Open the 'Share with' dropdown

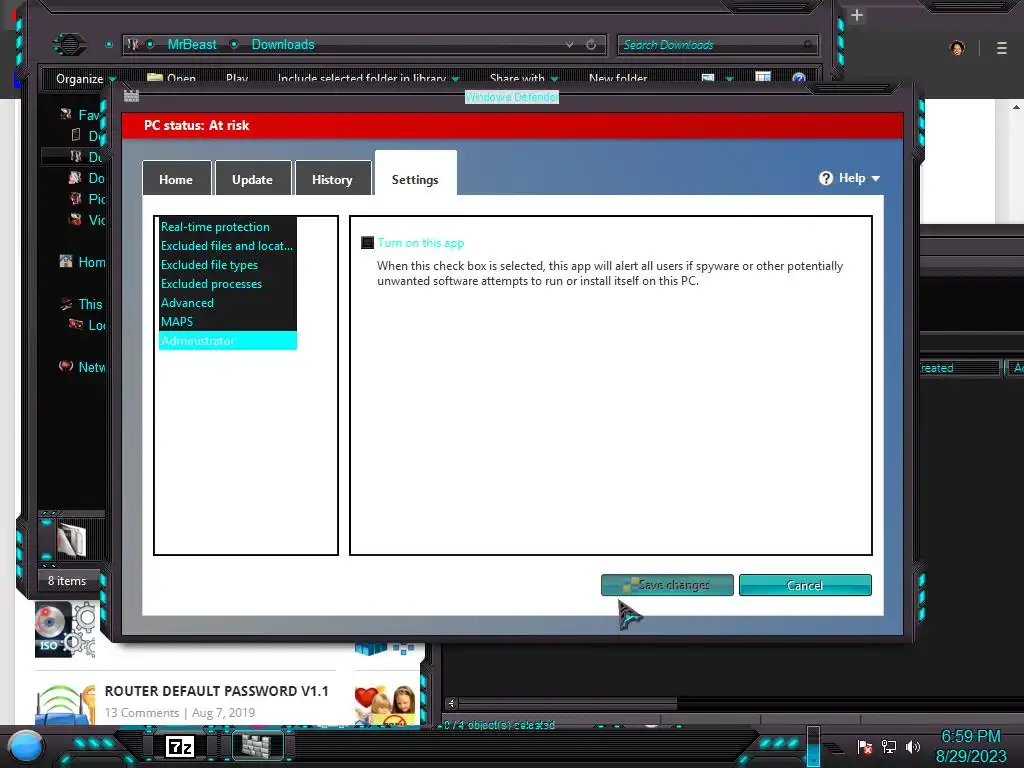point(524,78)
